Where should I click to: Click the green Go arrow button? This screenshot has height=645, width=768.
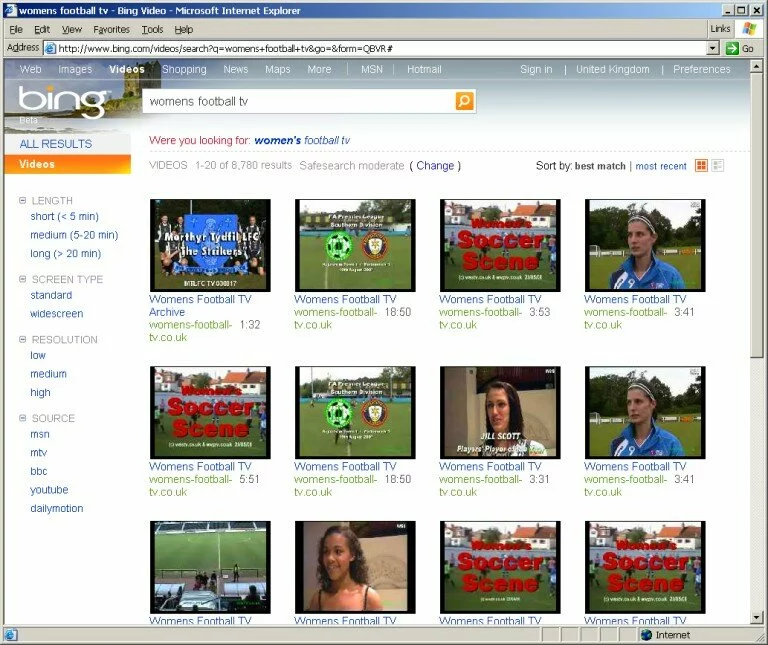pos(732,48)
